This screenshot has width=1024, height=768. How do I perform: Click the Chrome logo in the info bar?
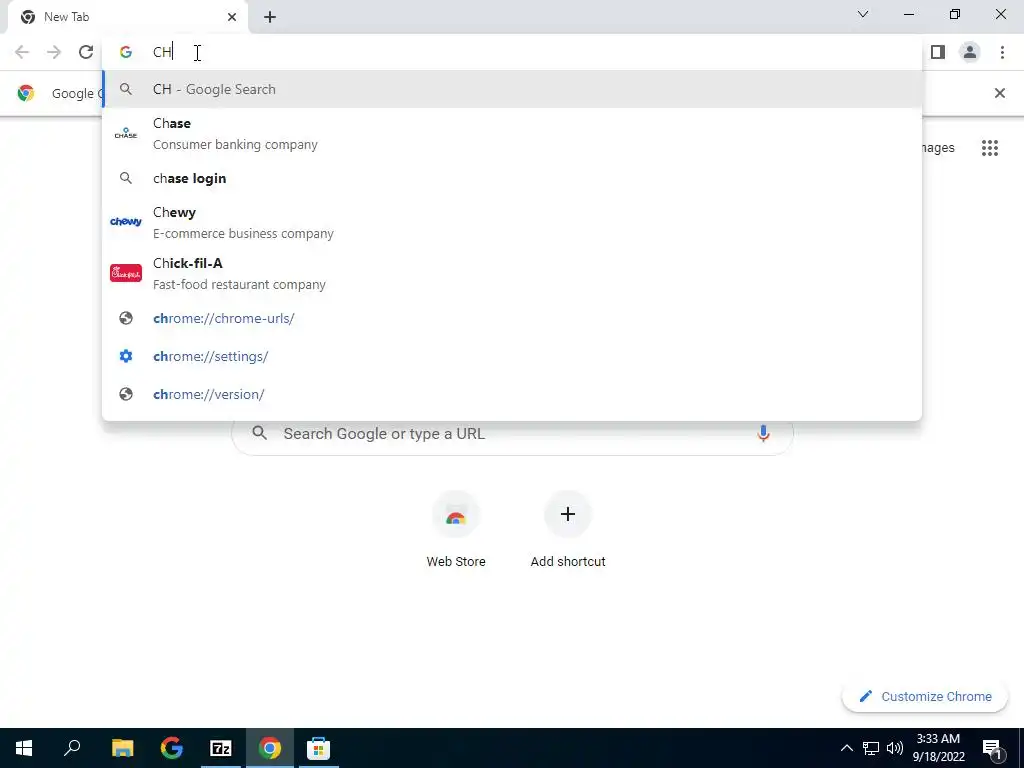point(25,93)
